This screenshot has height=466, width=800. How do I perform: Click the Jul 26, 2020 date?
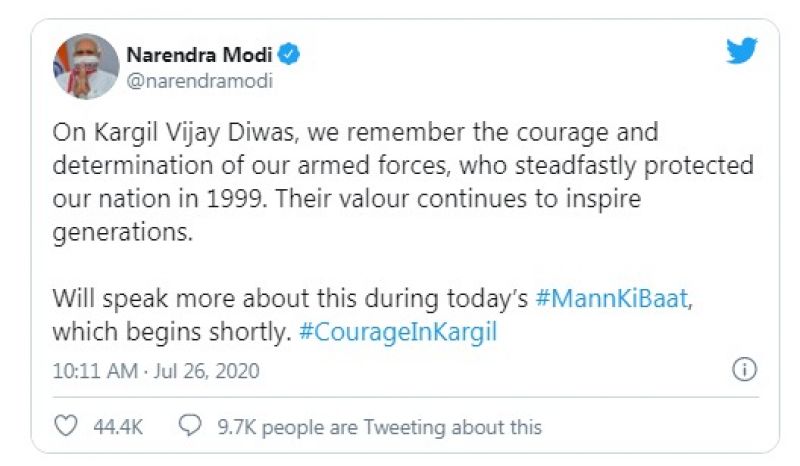coord(207,371)
